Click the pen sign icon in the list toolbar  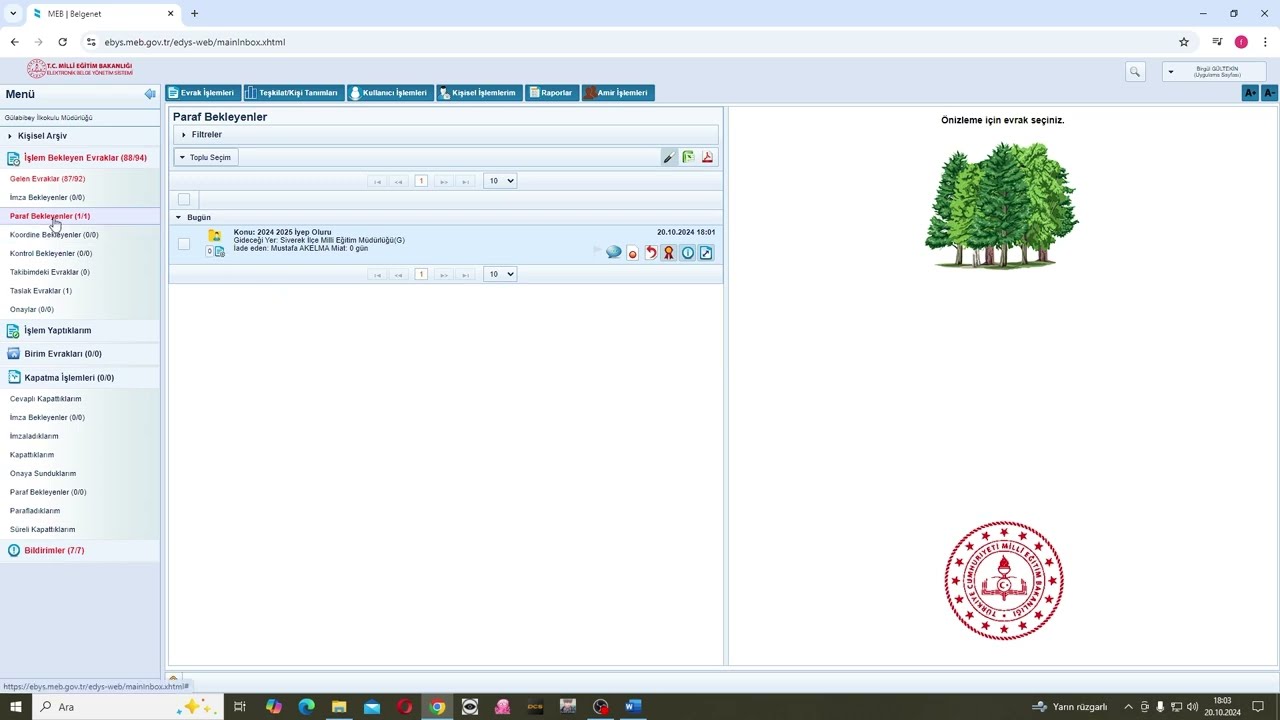tap(669, 157)
